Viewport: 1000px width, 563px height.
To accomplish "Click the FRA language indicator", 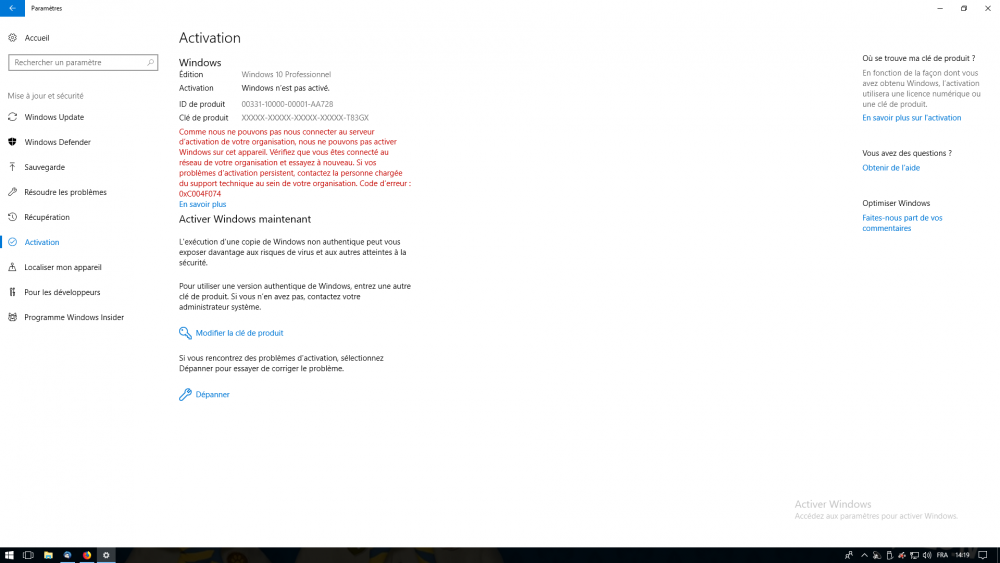I will click(x=942, y=555).
